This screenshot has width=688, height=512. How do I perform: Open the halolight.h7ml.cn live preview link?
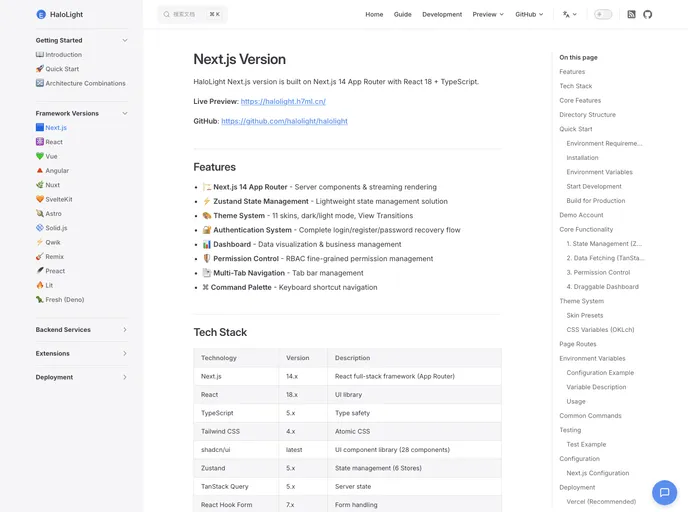coord(283,101)
